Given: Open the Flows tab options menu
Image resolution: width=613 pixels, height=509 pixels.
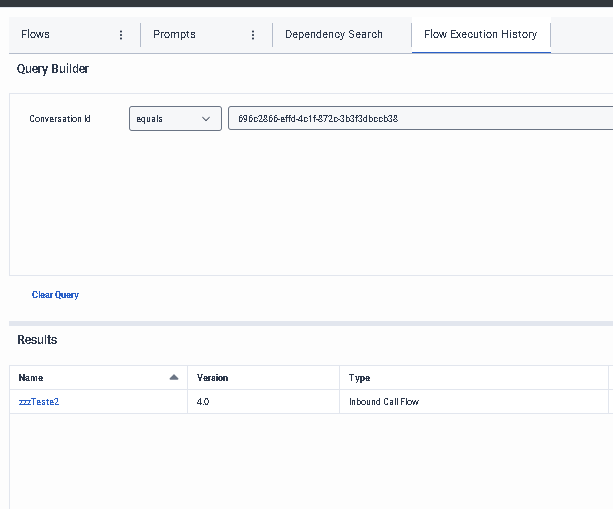Looking at the screenshot, I should pos(121,35).
